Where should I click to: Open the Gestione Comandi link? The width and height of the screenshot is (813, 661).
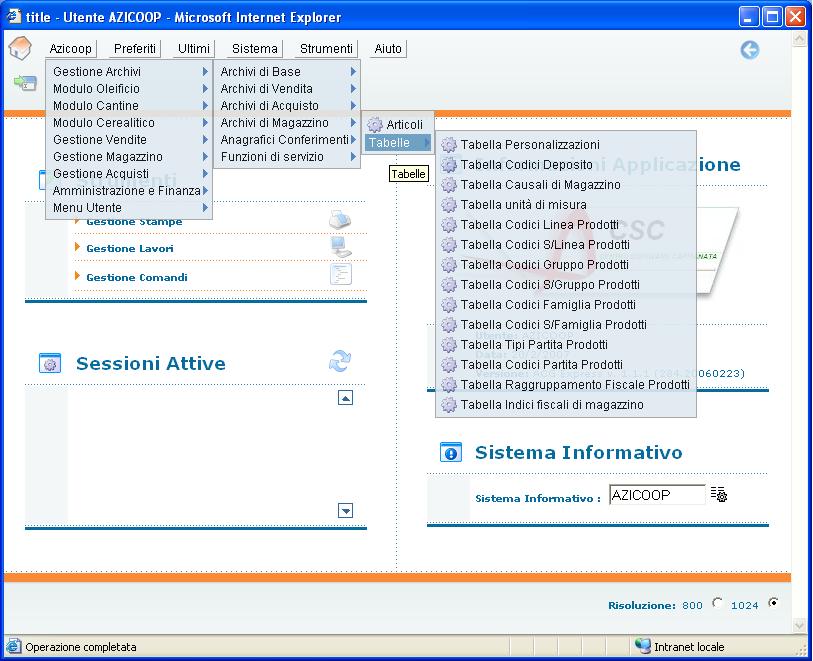point(137,277)
